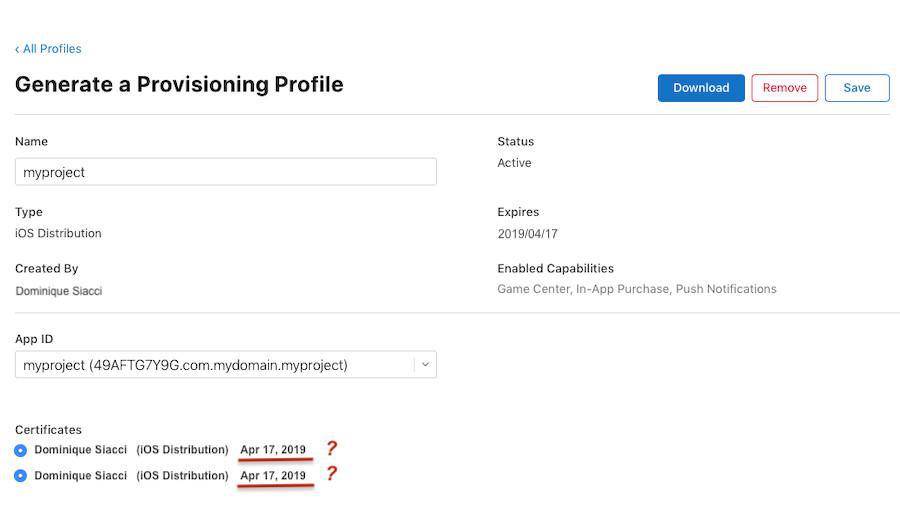Go back to All Profiles
The height and width of the screenshot is (510, 900).
(x=48, y=48)
